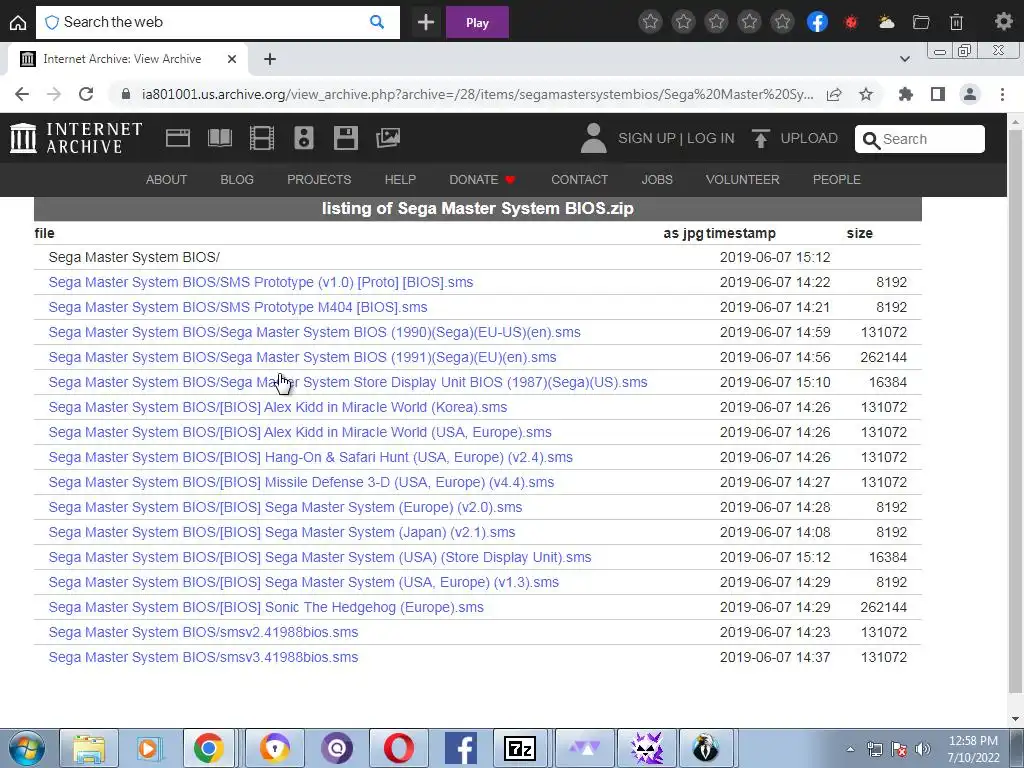Open Sega Master System BIOS (1991) file link
Viewport: 1024px width, 768px height.
pyautogui.click(x=302, y=357)
